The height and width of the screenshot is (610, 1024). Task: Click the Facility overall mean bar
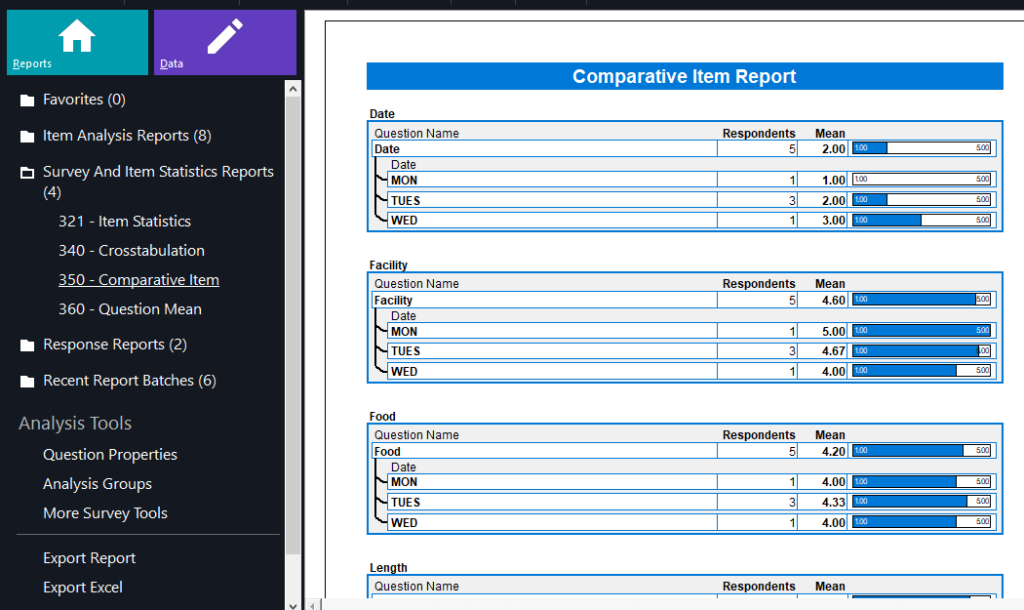pyautogui.click(x=921, y=300)
